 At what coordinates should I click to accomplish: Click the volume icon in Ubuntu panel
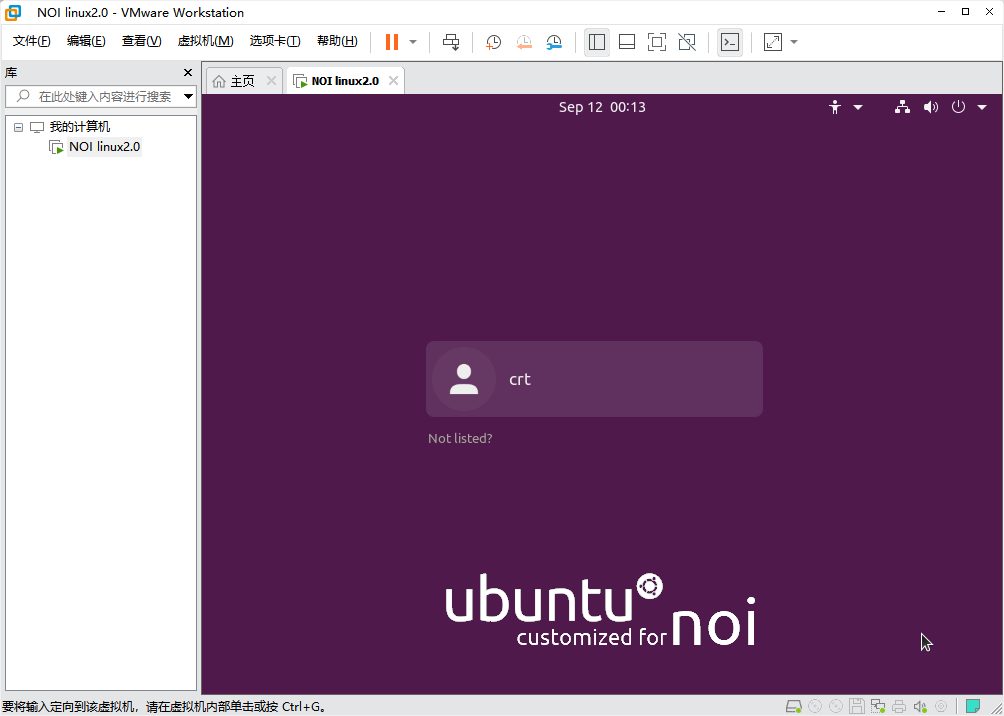(930, 107)
